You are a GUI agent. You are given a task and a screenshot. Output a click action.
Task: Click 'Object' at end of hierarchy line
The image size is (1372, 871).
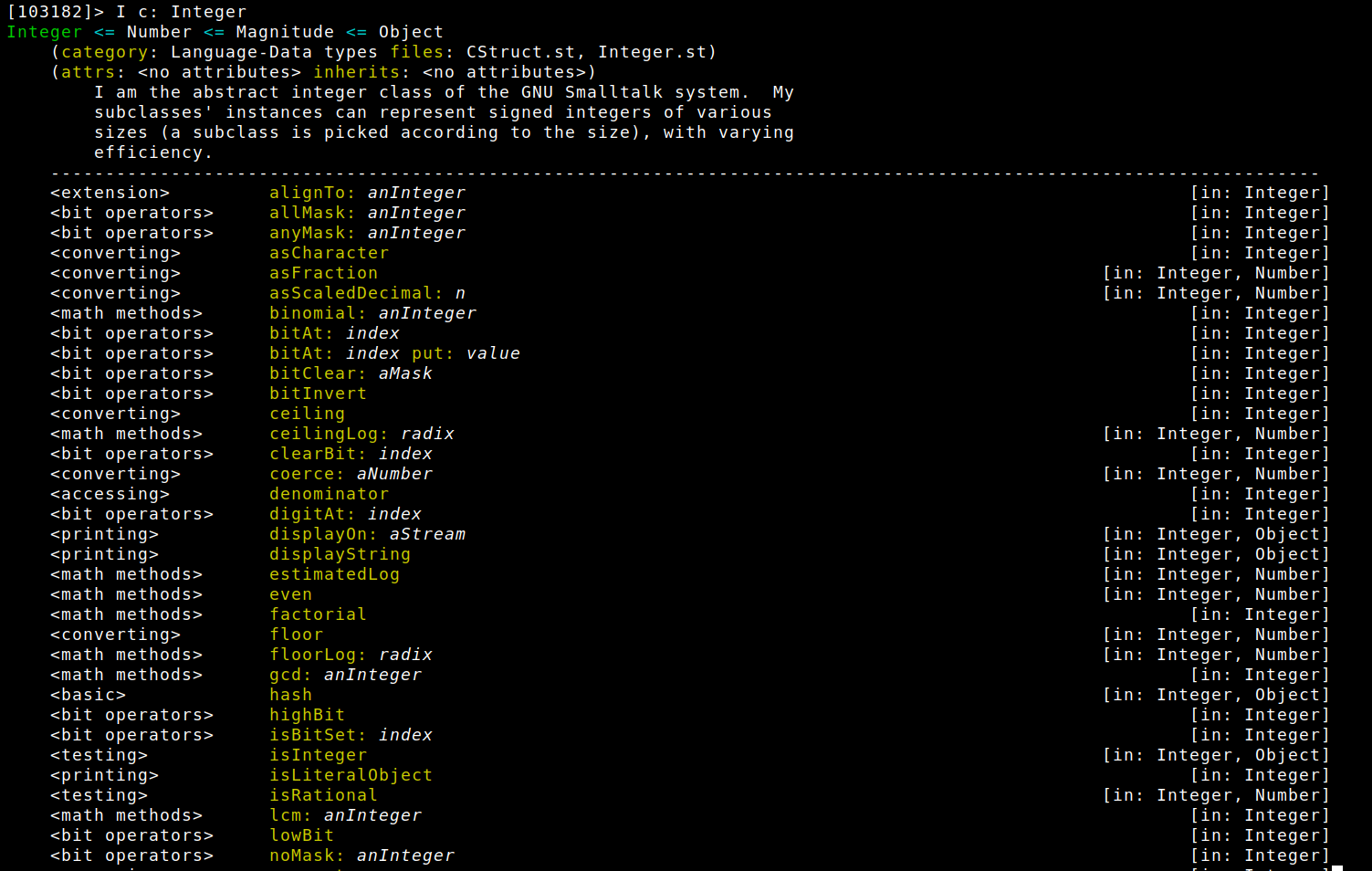(x=411, y=32)
